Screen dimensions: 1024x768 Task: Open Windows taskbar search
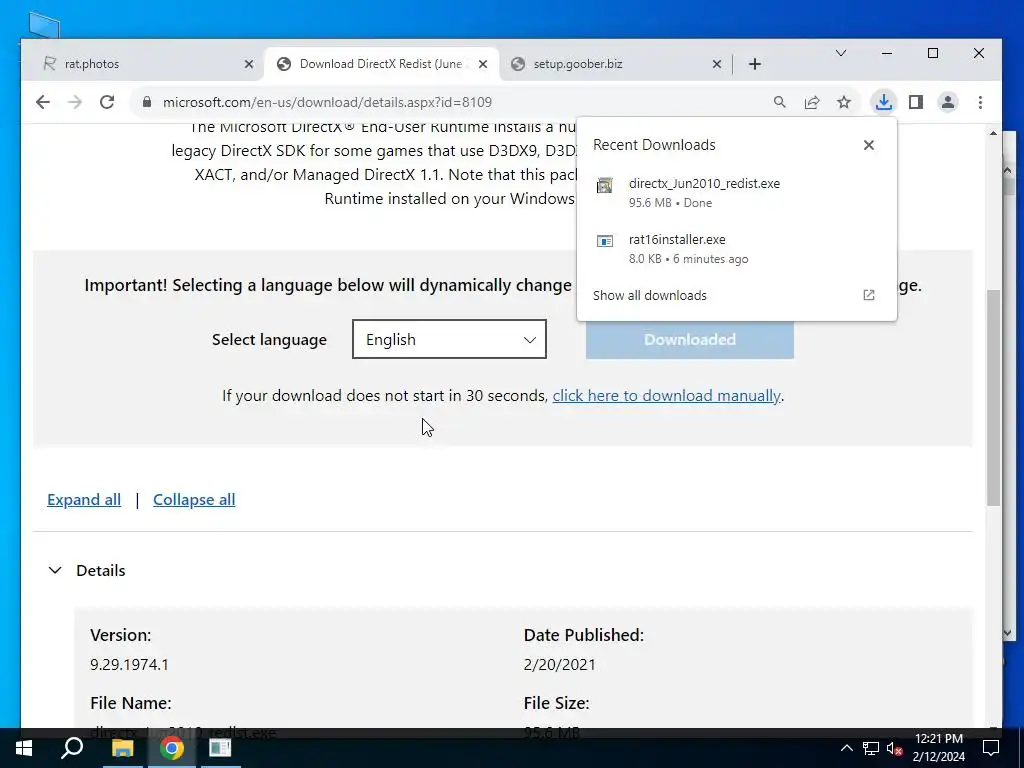point(72,748)
